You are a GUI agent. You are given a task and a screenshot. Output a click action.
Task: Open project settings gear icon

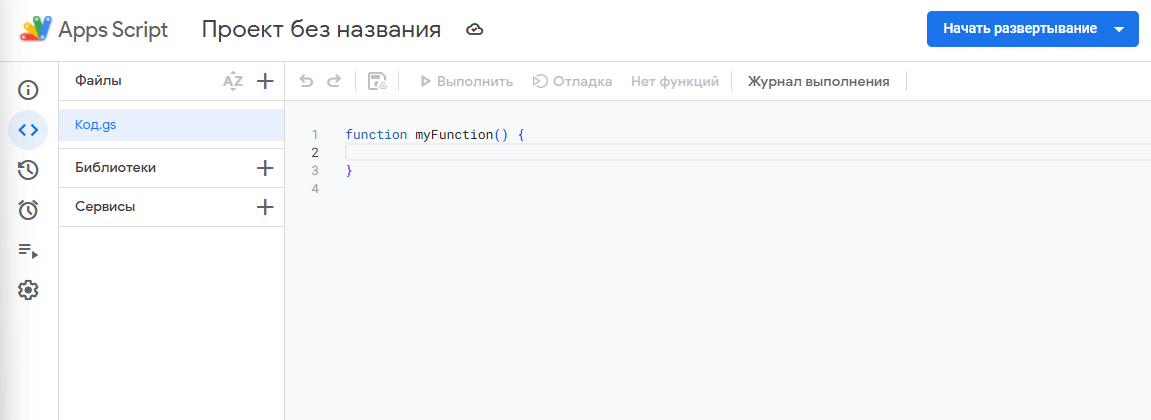click(28, 290)
